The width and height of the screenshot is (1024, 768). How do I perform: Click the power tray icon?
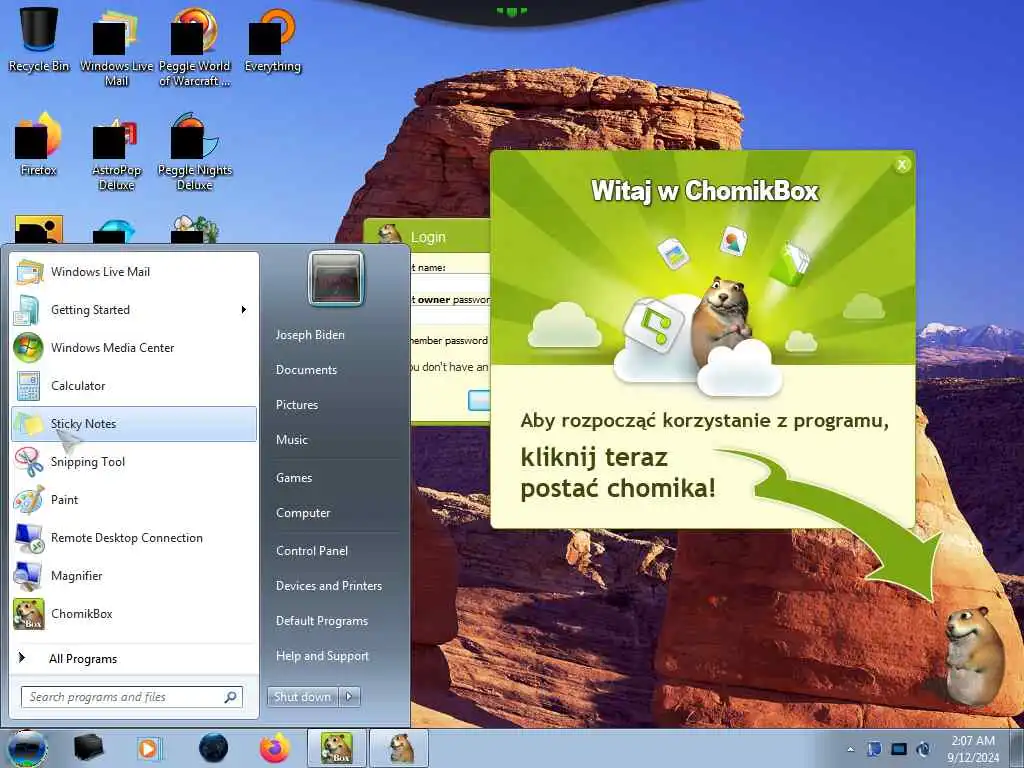click(923, 749)
